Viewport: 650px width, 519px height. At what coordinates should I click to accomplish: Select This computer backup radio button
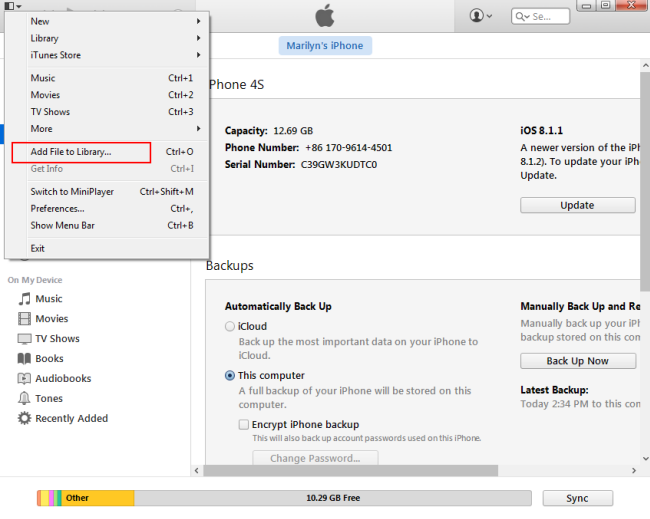230,376
